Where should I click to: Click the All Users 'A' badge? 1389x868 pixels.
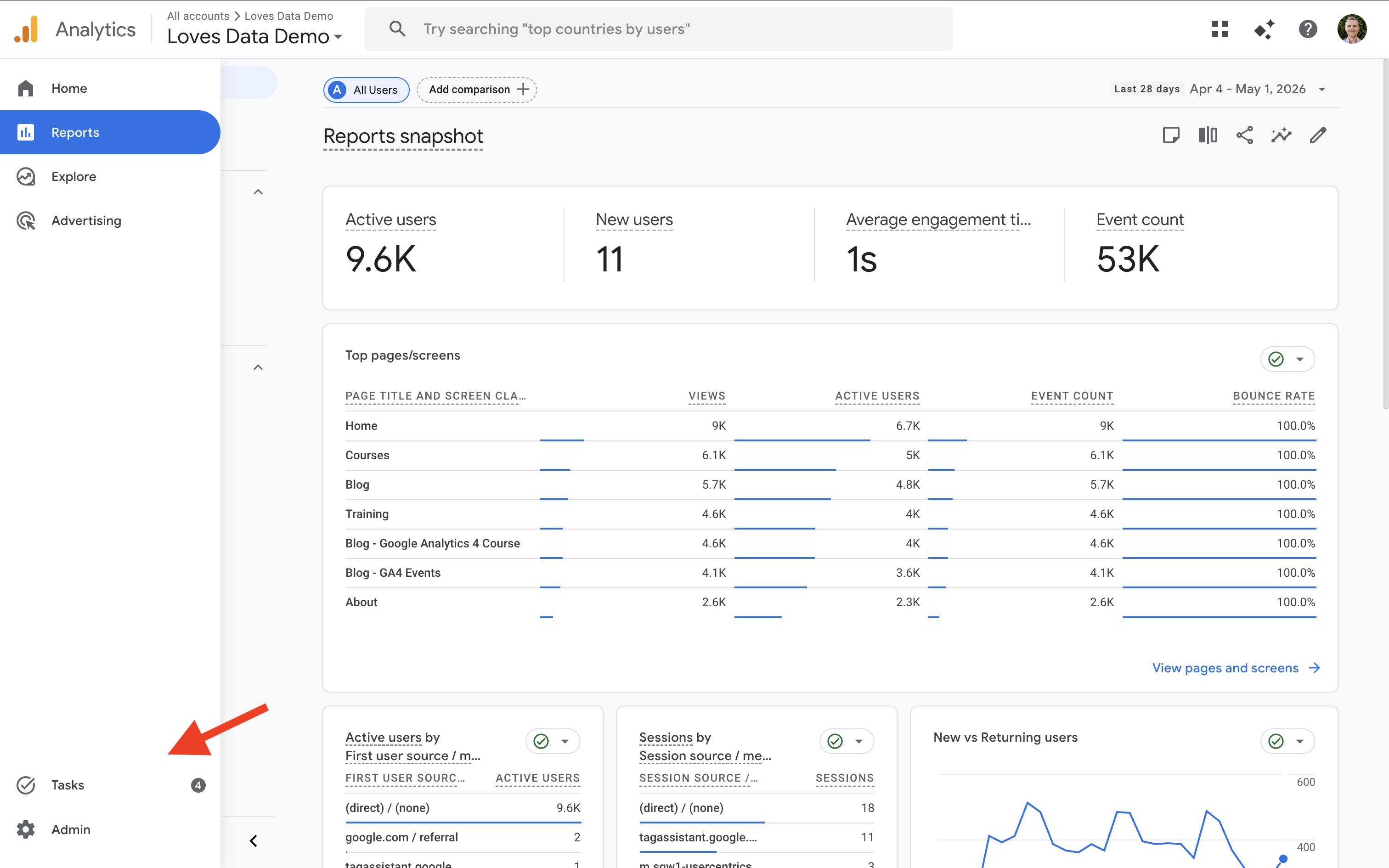coord(338,90)
